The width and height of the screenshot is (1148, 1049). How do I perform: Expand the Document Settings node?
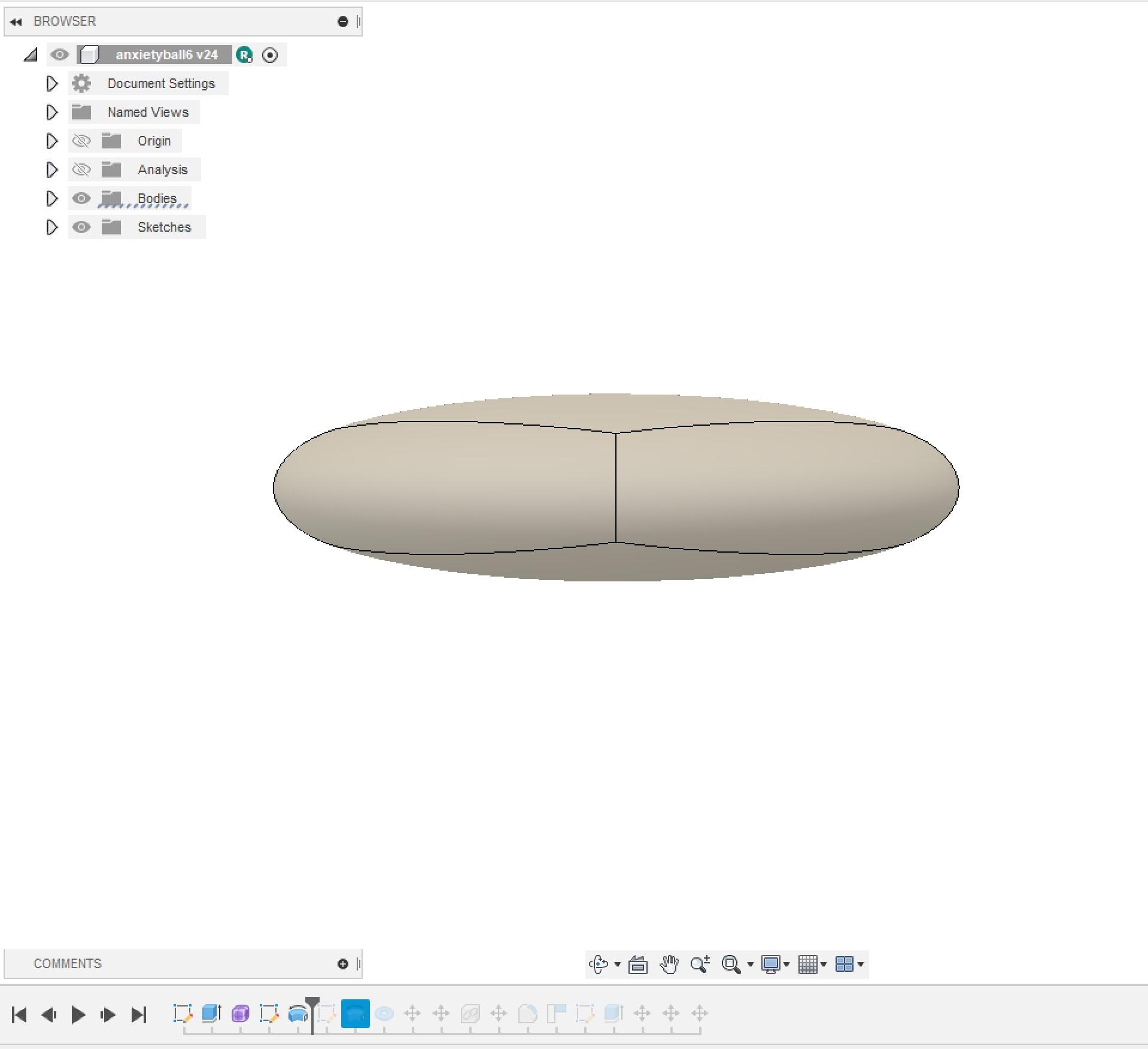[52, 83]
